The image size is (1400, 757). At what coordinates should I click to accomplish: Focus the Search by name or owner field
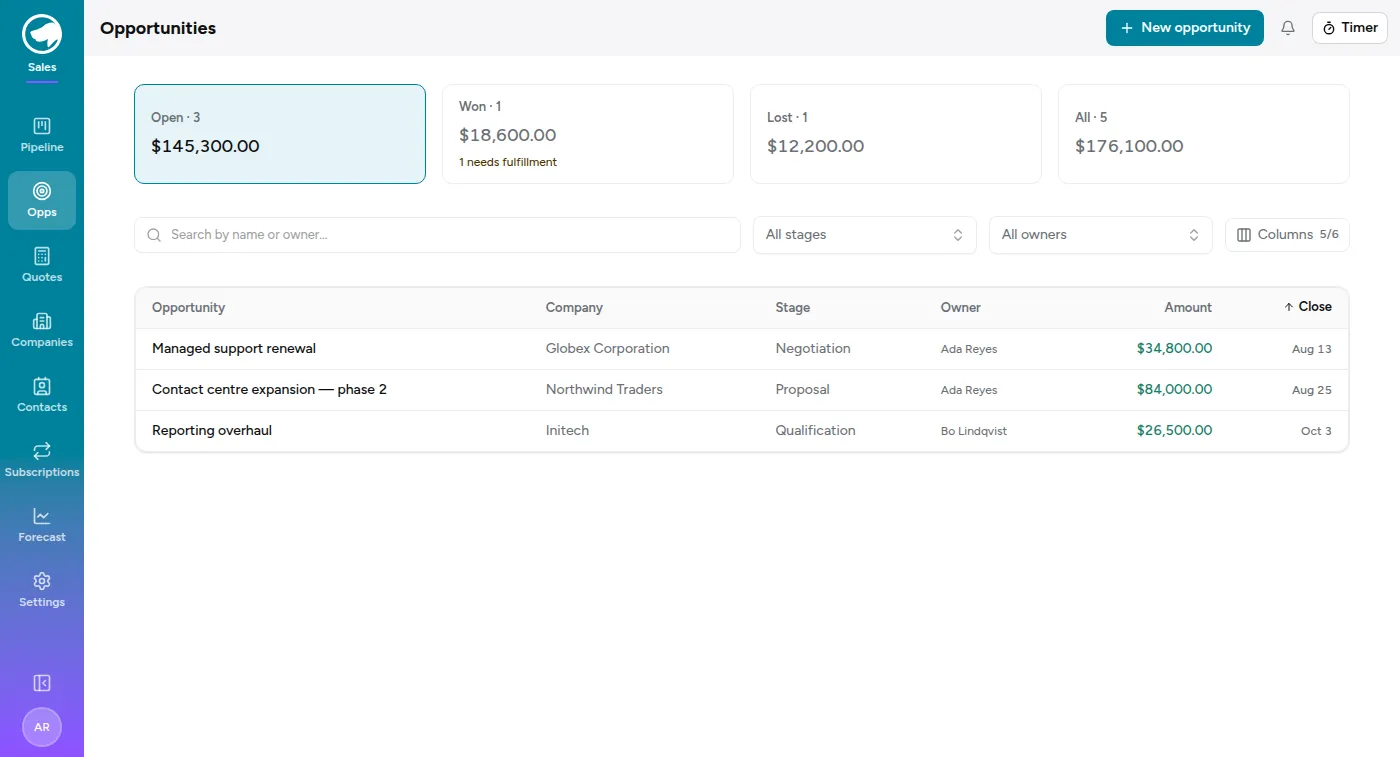(x=437, y=235)
